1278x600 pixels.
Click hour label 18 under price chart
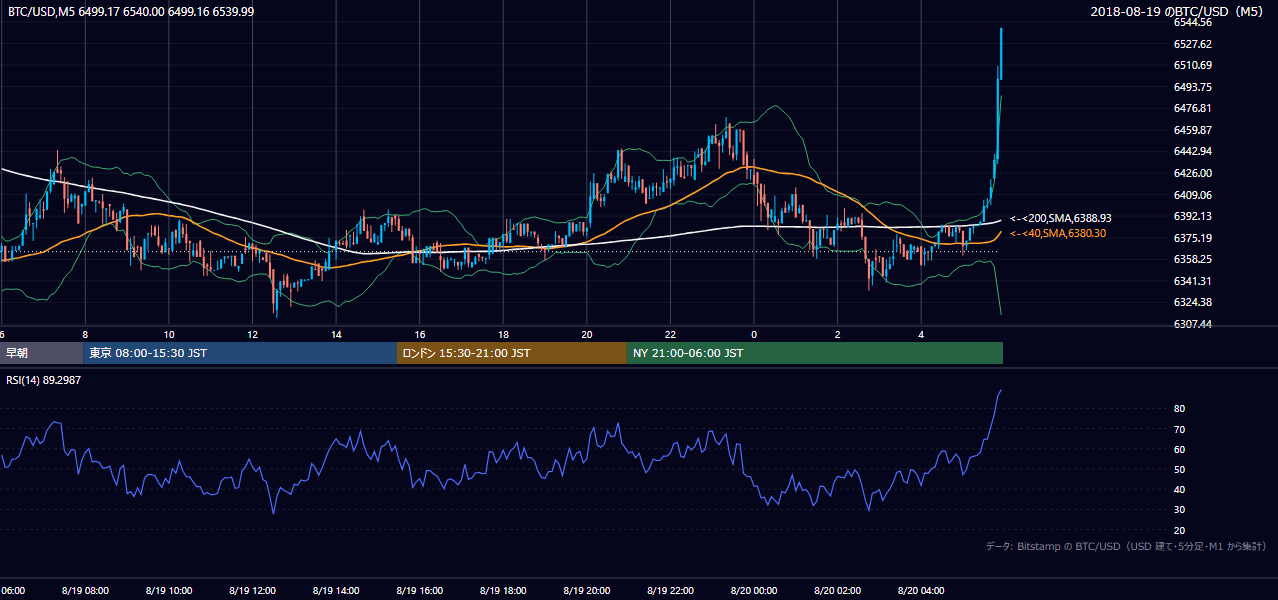pyautogui.click(x=503, y=334)
